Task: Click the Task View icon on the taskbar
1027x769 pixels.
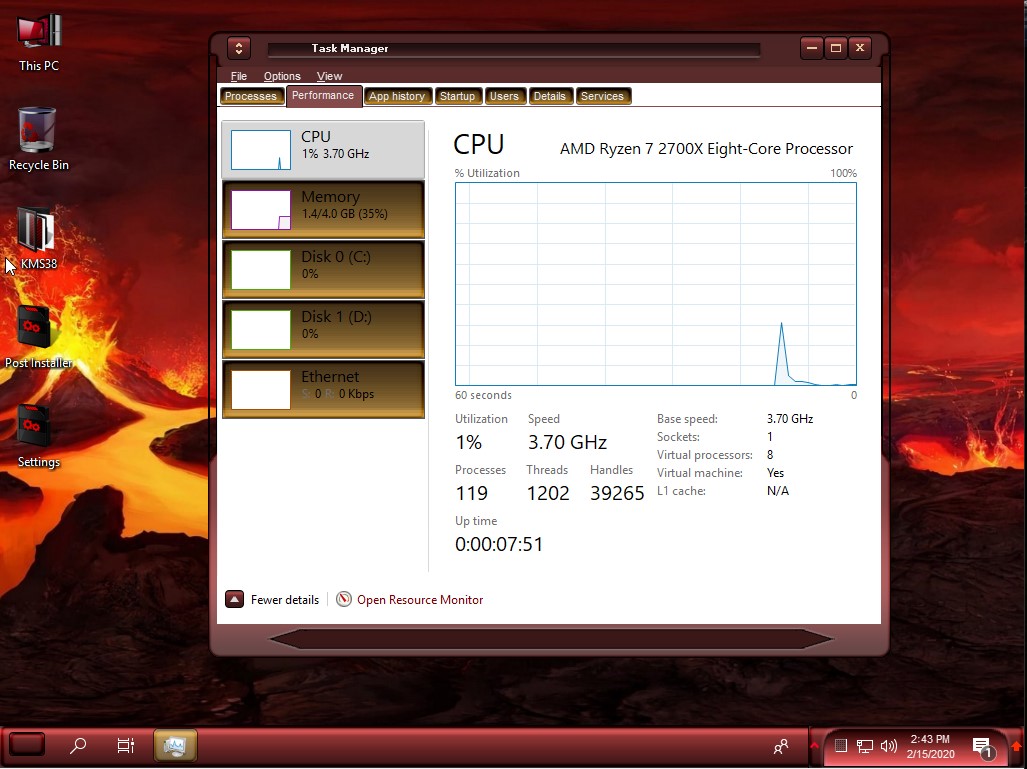Action: pos(125,744)
